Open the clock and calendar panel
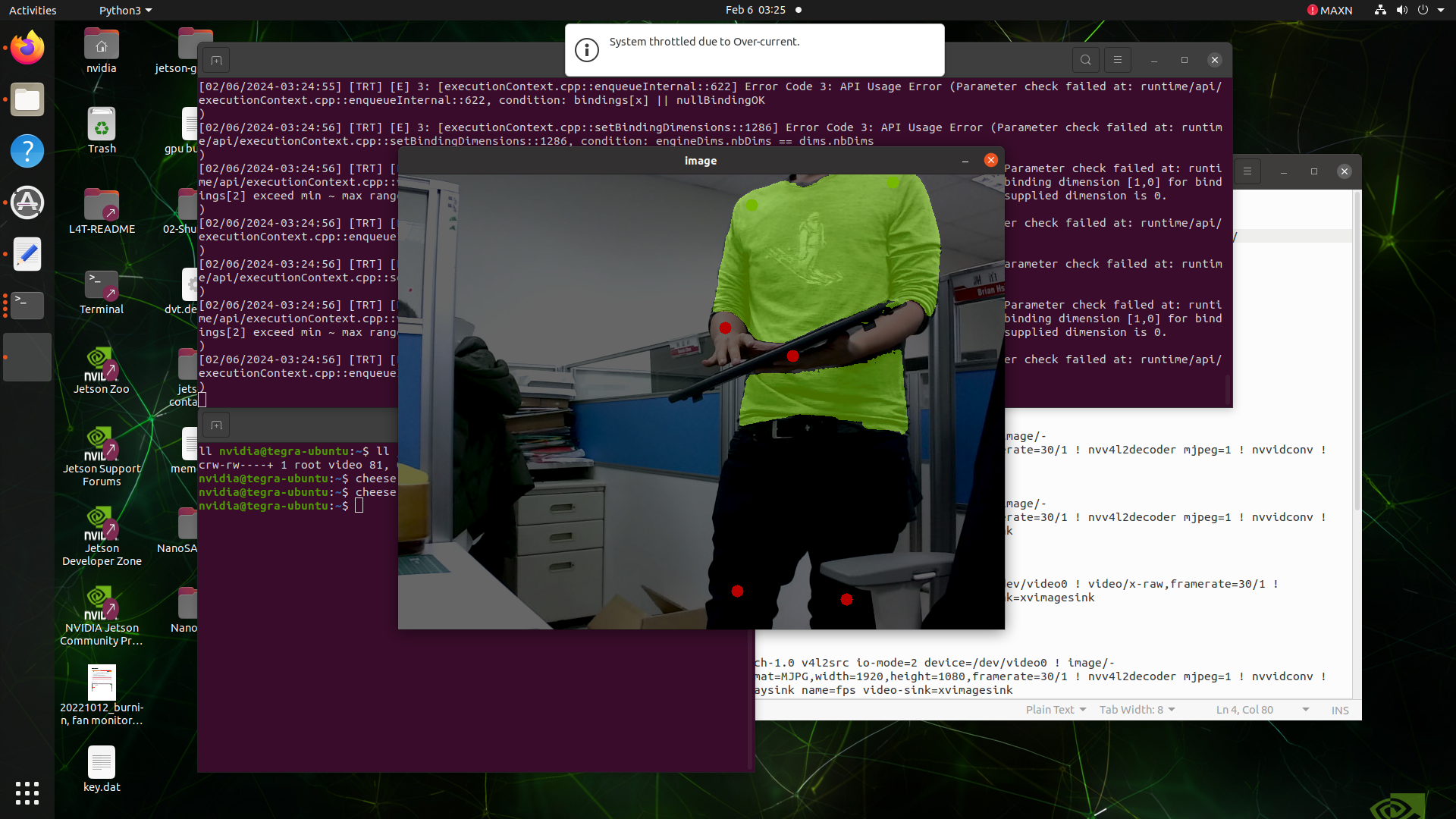Viewport: 1456px width, 819px height. point(755,10)
